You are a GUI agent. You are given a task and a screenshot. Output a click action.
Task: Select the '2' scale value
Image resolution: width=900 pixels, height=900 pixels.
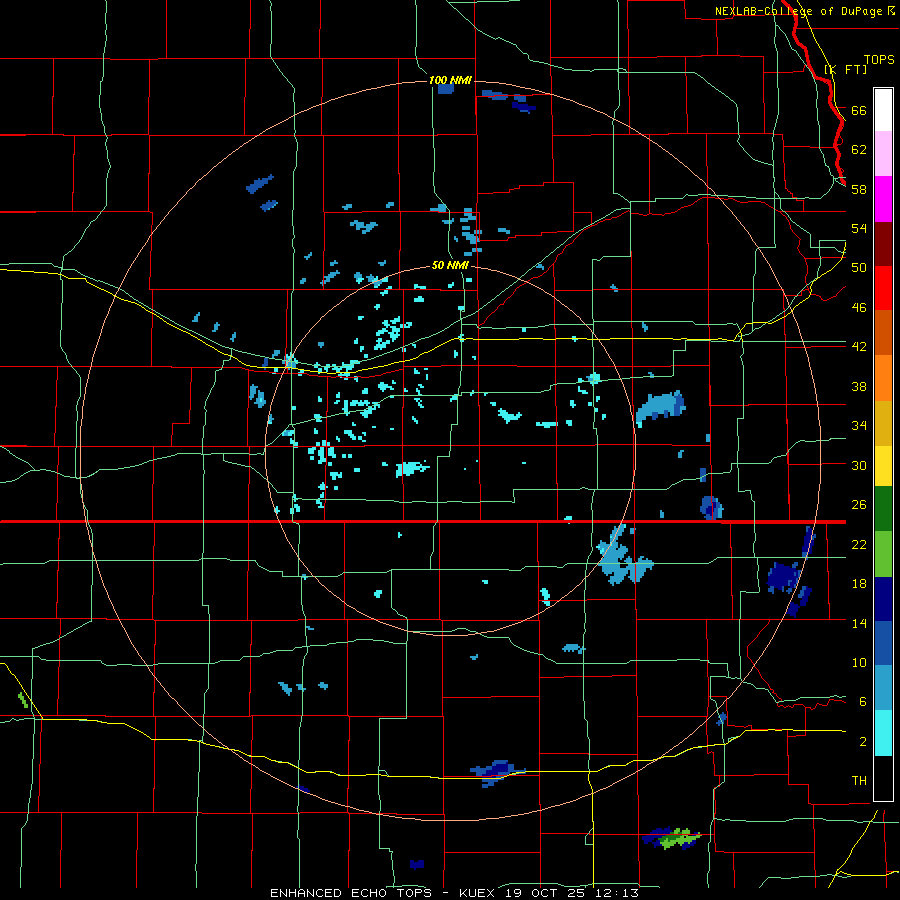[862, 742]
